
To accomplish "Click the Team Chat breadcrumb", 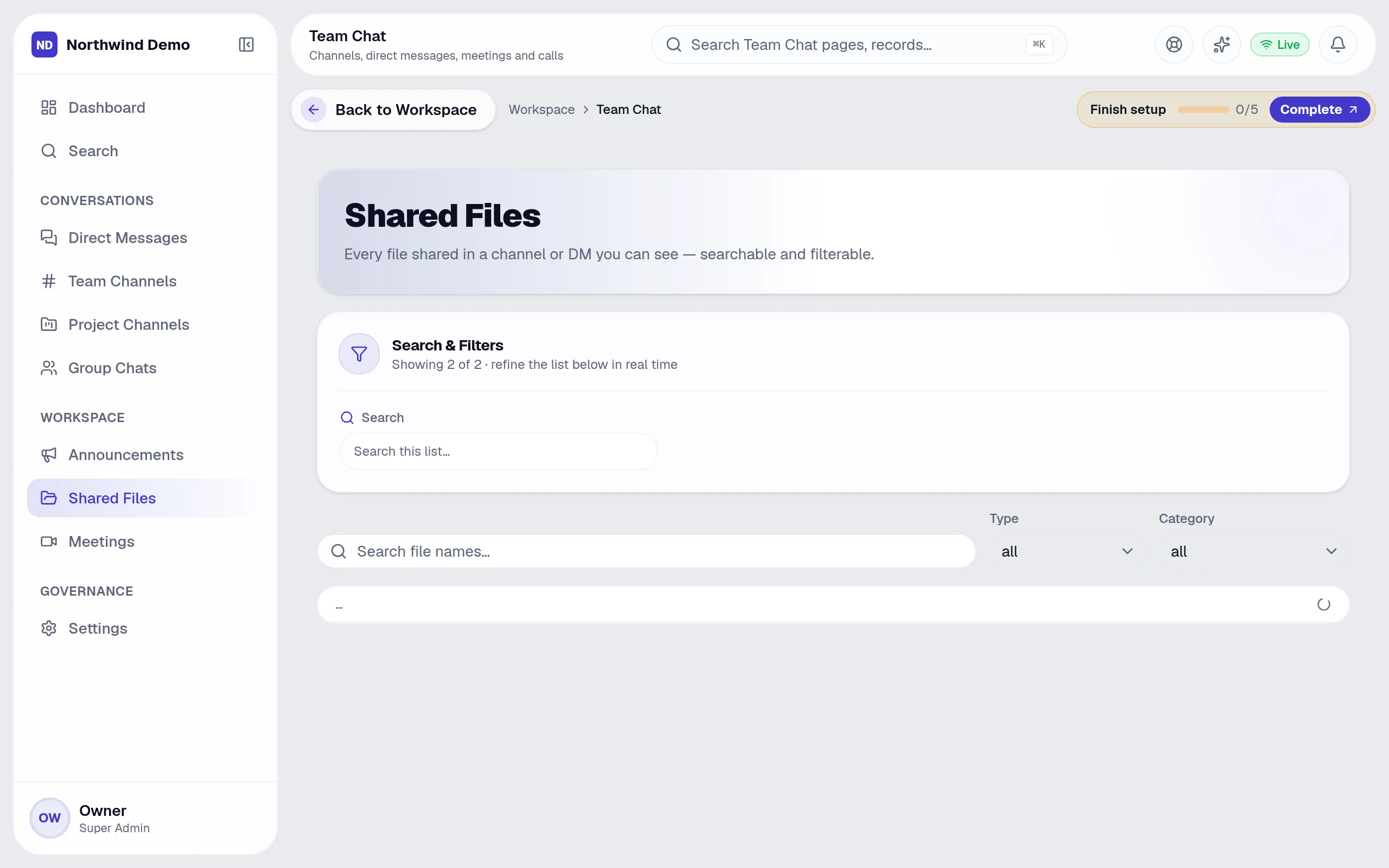I will click(628, 110).
